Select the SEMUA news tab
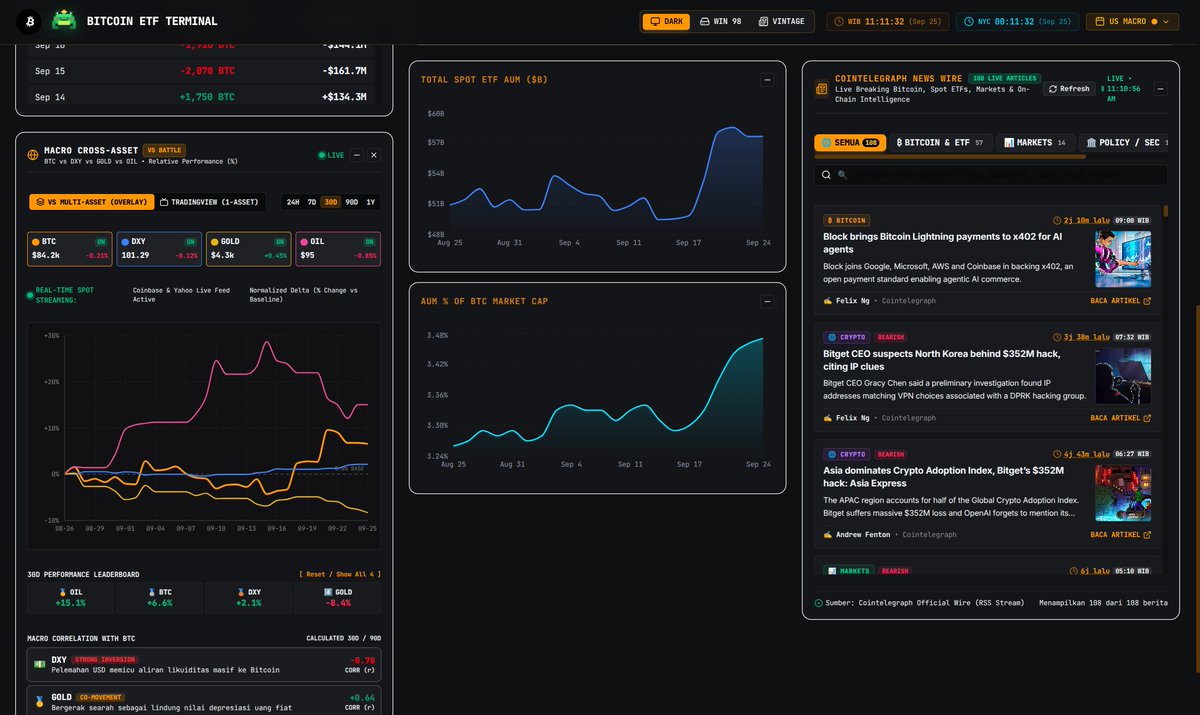Screen dimensions: 1200x715 [849, 143]
